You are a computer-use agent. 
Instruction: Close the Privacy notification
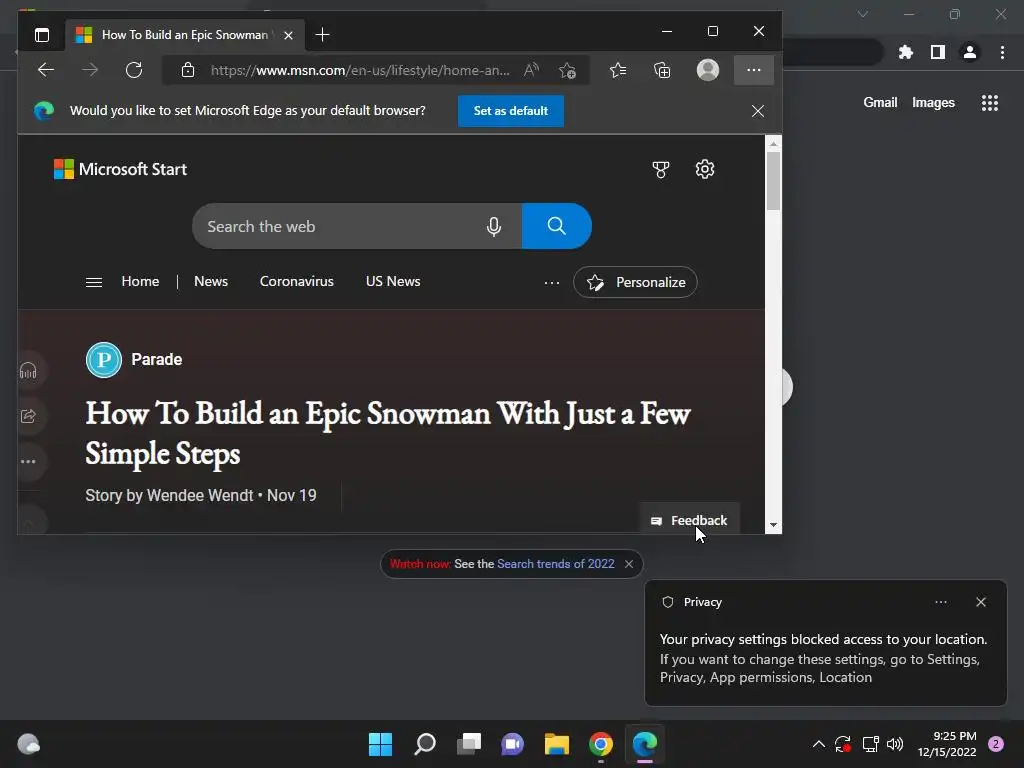click(981, 602)
